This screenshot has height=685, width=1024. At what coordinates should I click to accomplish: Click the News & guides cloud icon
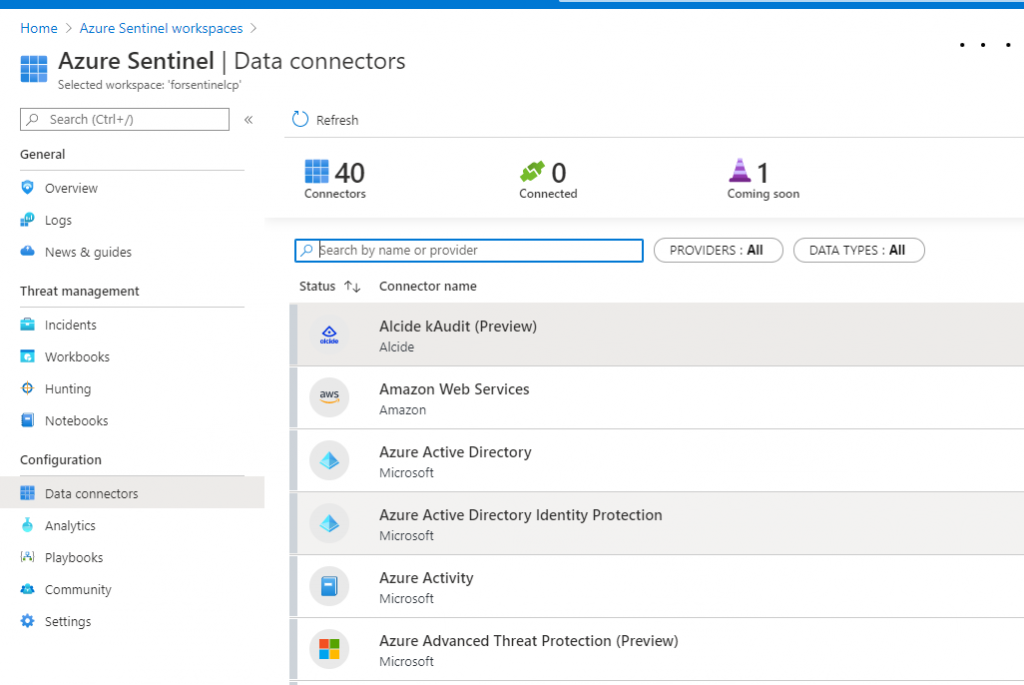point(27,251)
